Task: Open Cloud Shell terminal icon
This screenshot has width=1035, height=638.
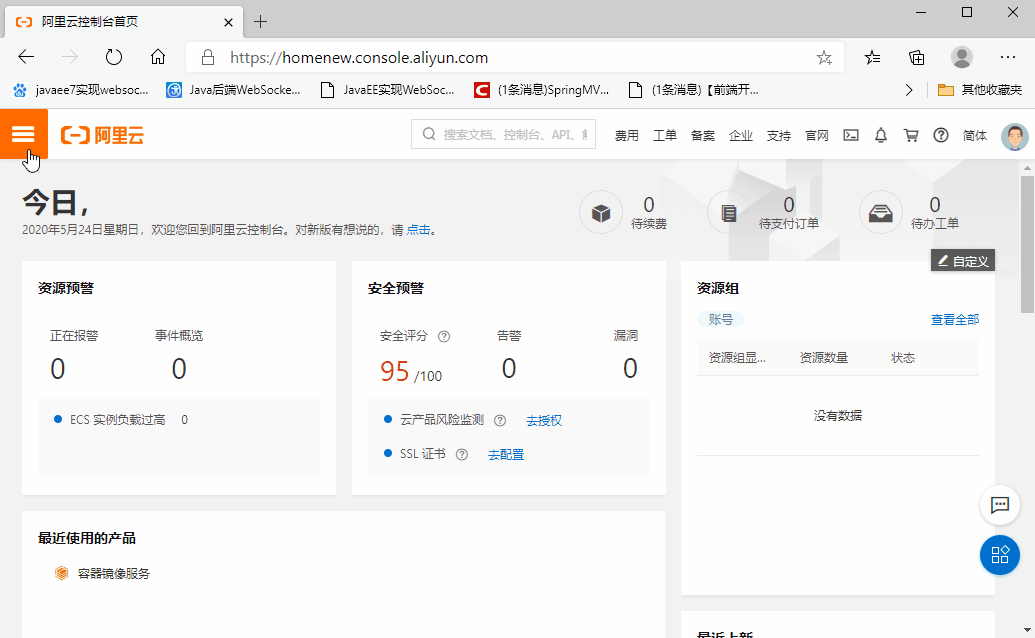Action: [851, 135]
